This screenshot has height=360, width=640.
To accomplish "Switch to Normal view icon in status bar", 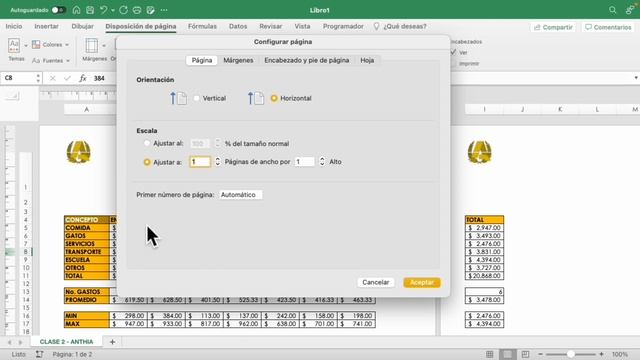I will pos(489,354).
